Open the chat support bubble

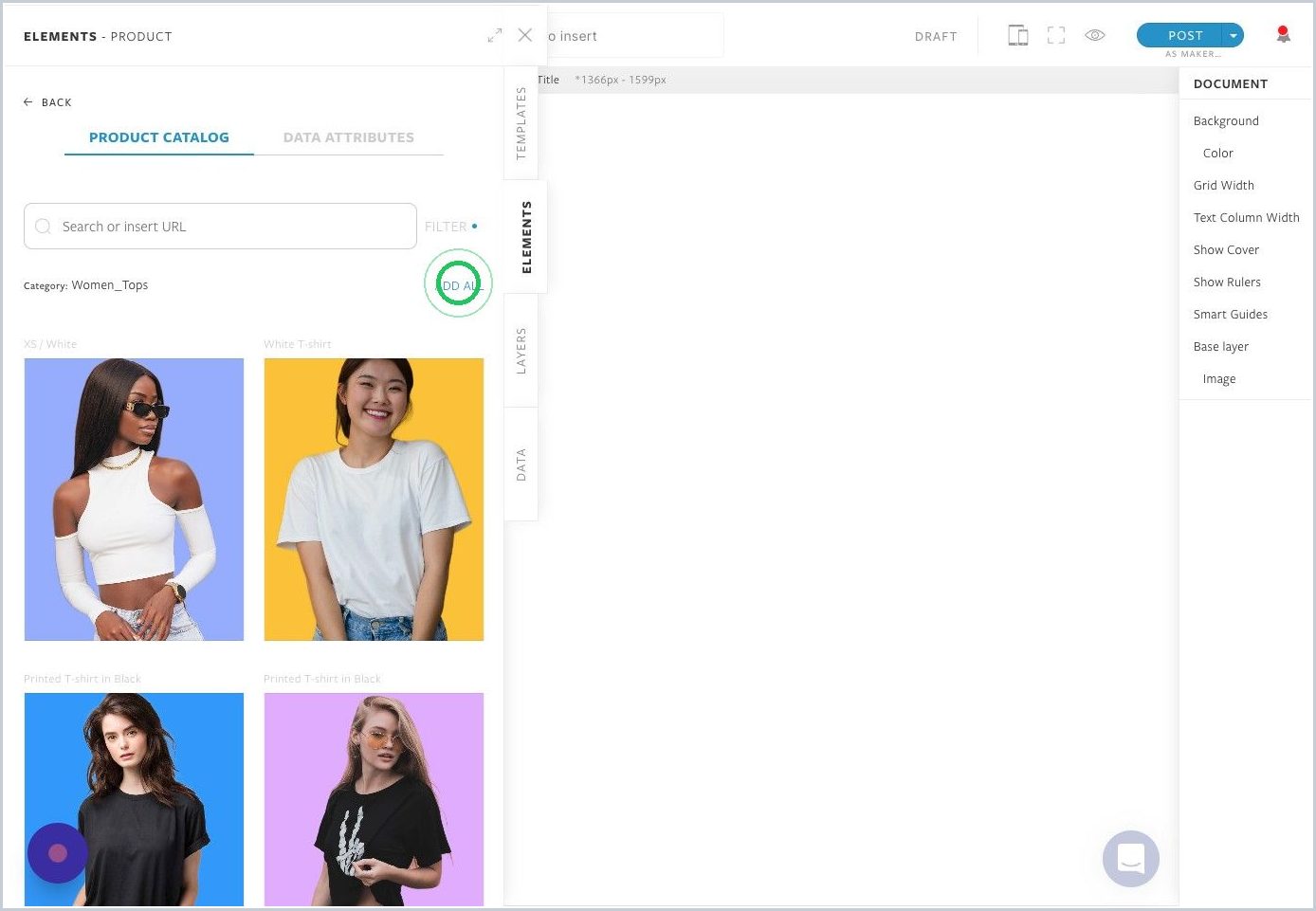point(1131,859)
